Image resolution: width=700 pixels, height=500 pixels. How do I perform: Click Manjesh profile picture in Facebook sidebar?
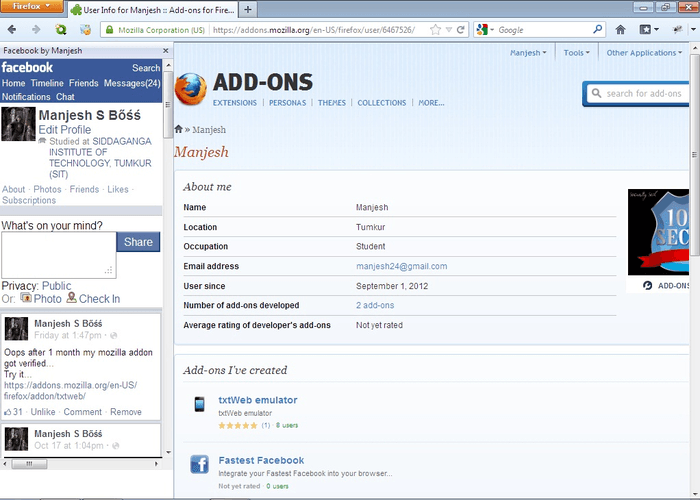click(x=18, y=125)
